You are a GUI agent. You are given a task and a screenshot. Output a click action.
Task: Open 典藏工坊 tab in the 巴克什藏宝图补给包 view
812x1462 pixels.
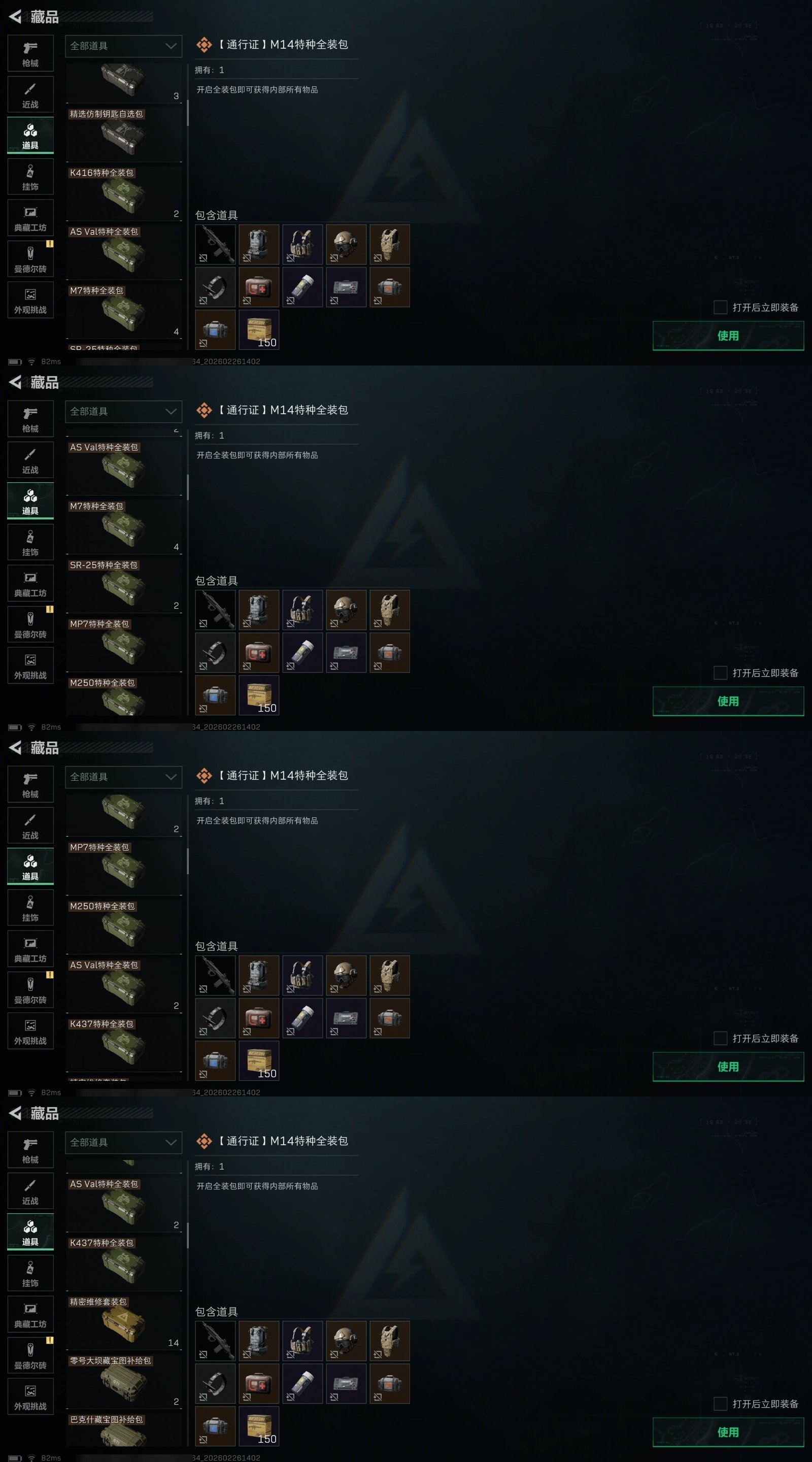(x=30, y=1314)
